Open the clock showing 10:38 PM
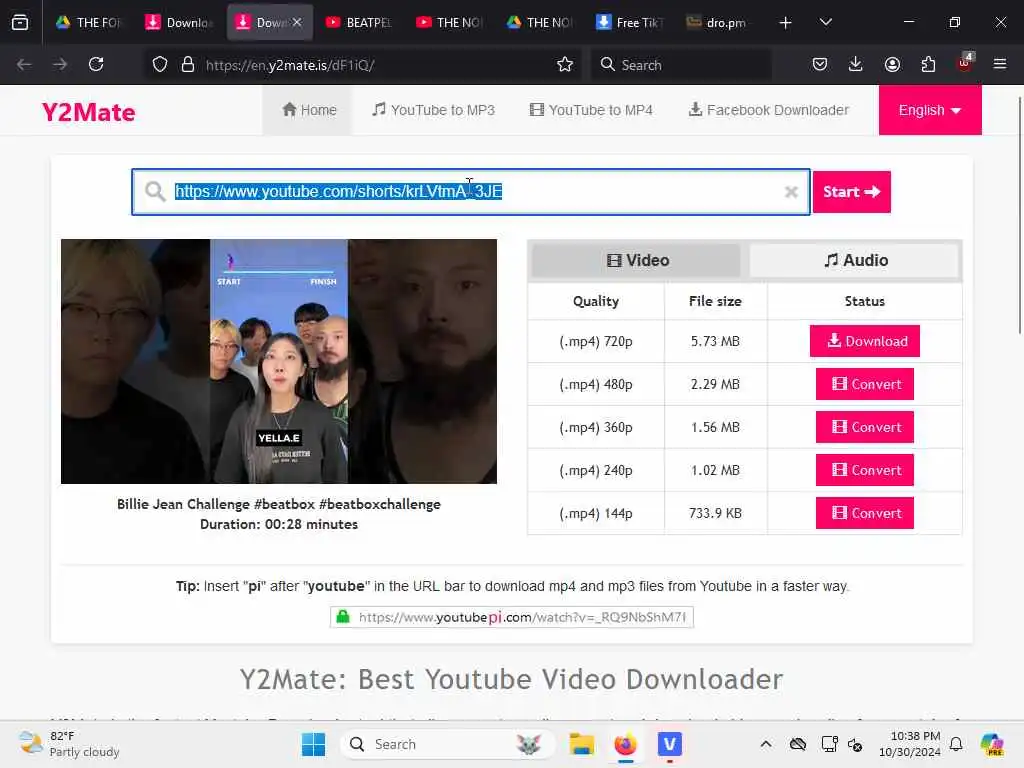This screenshot has height=768, width=1024. point(909,744)
